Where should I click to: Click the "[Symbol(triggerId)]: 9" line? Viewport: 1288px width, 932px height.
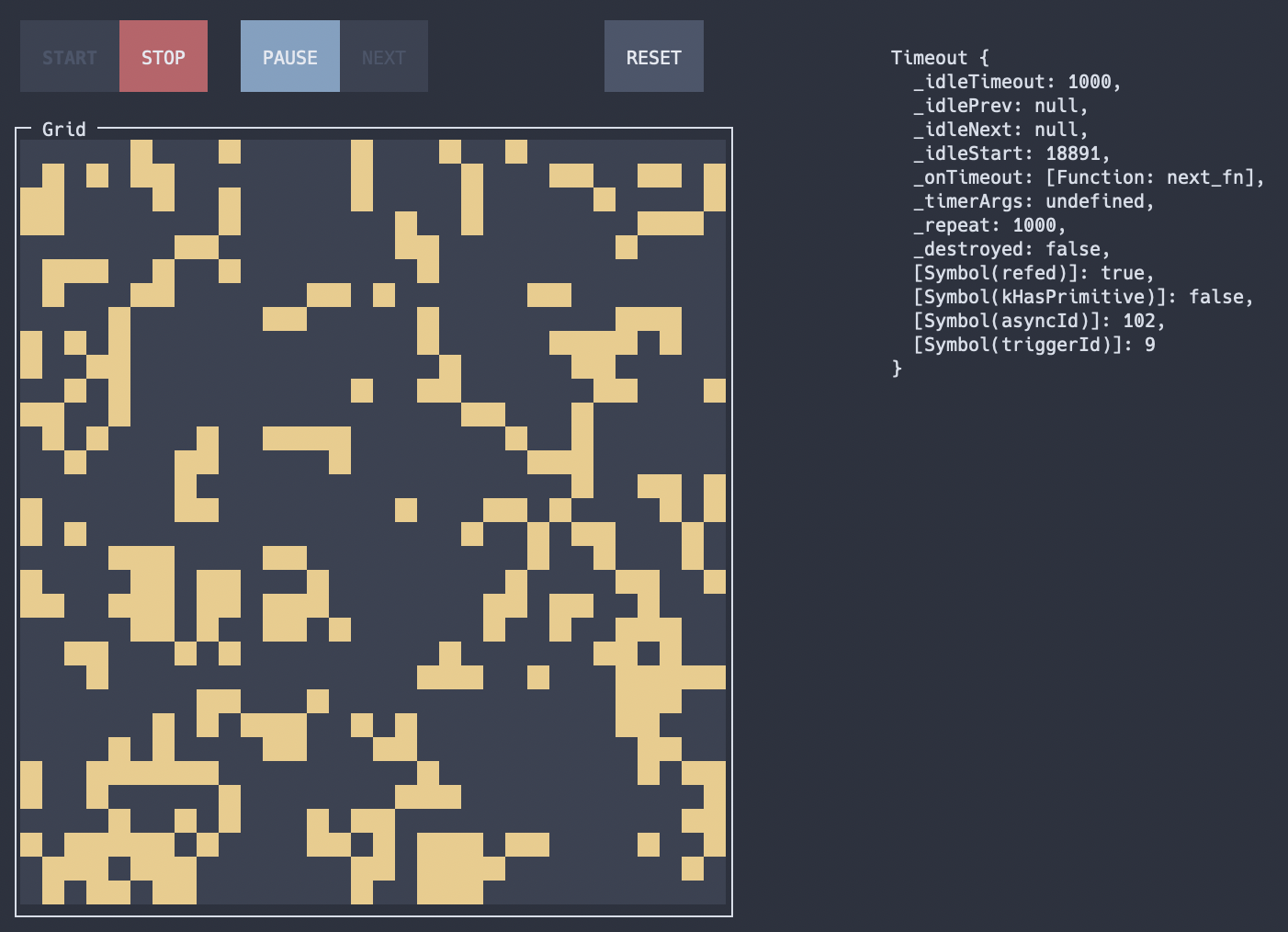tap(1034, 345)
